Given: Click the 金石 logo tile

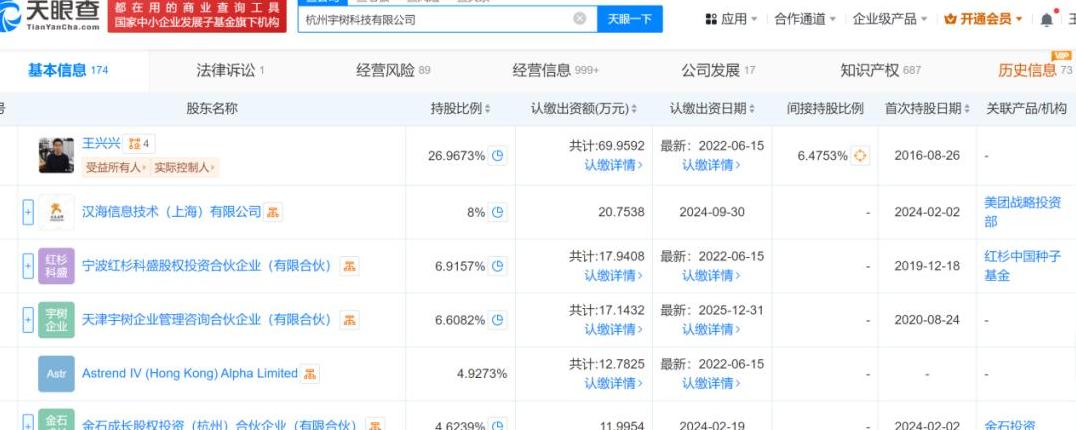Looking at the screenshot, I should coord(56,420).
